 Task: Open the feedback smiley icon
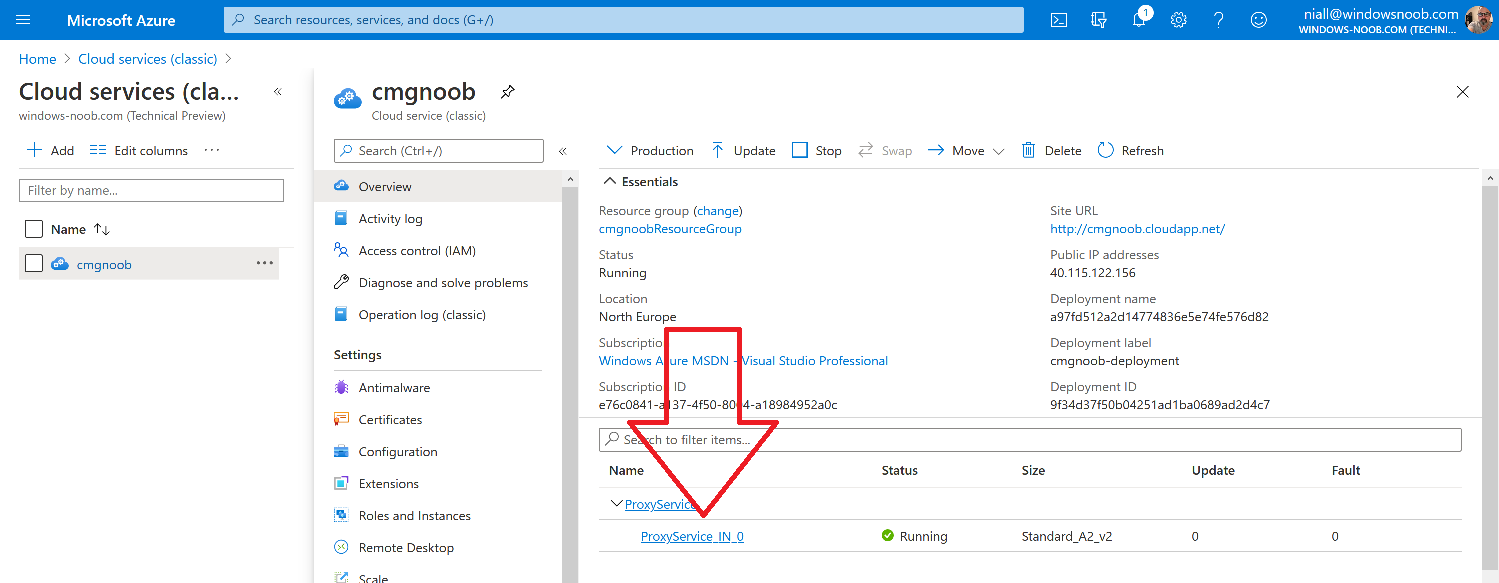pos(1259,20)
